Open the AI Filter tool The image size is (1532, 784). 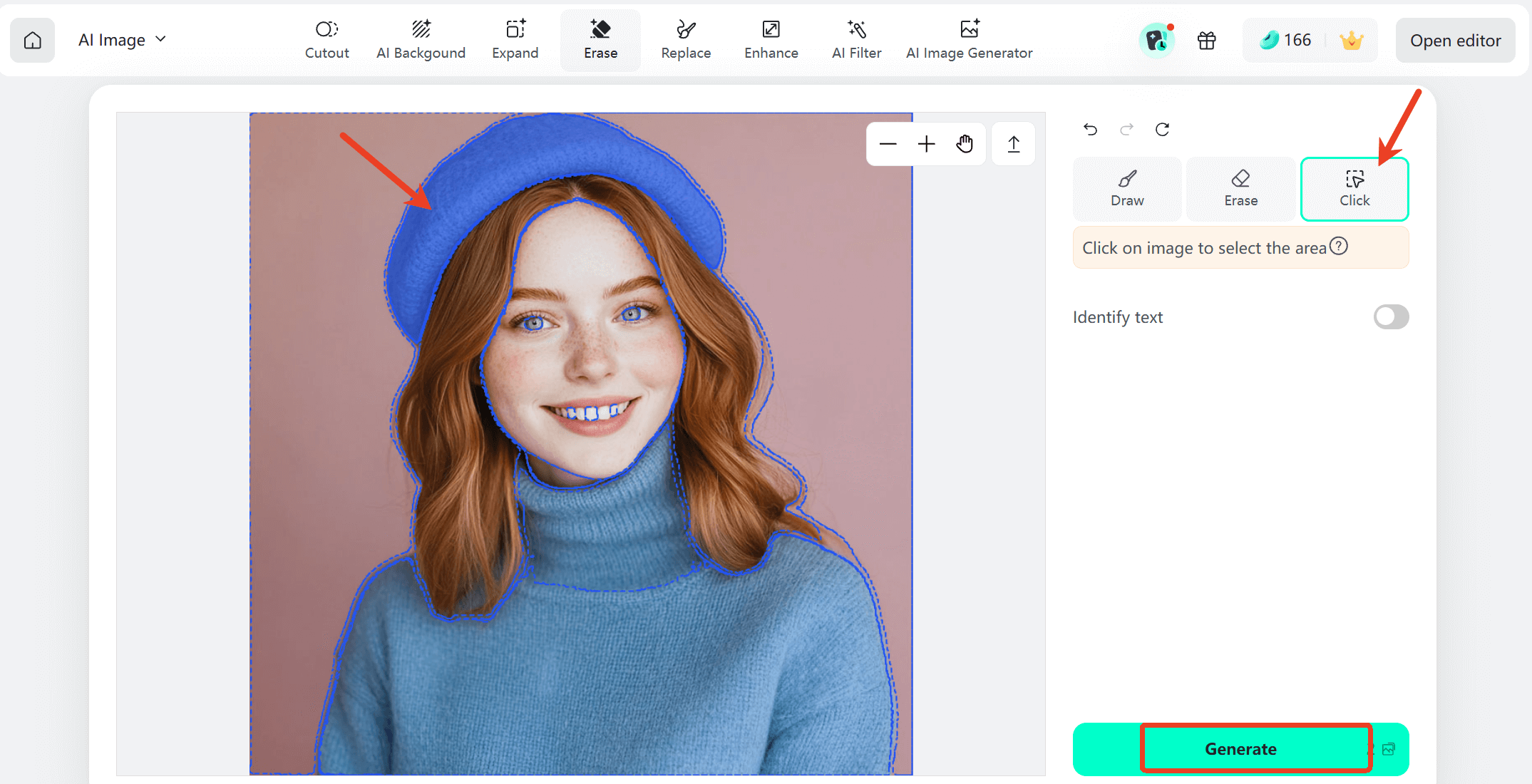[856, 39]
